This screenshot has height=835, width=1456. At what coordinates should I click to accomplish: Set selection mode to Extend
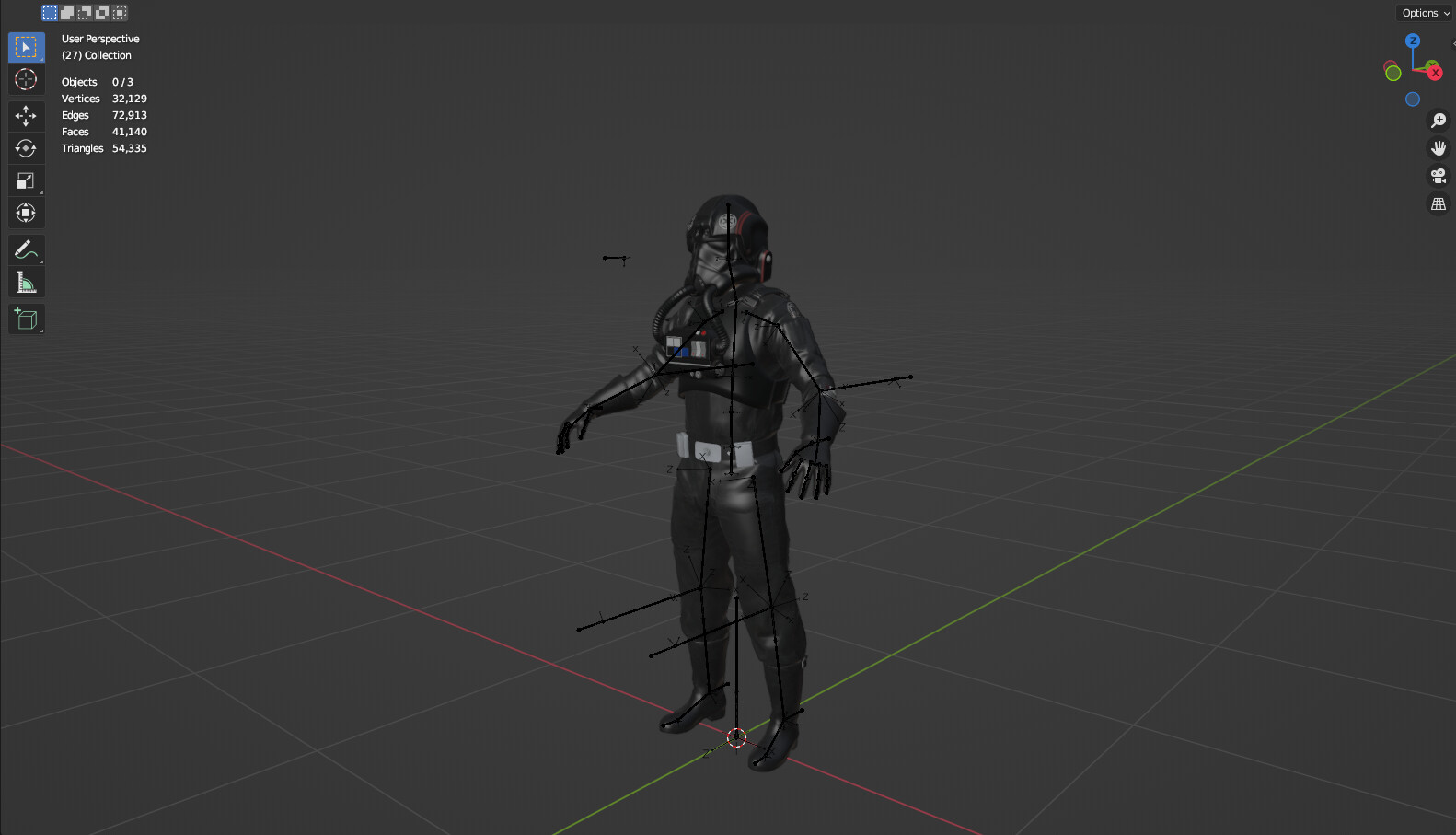67,13
